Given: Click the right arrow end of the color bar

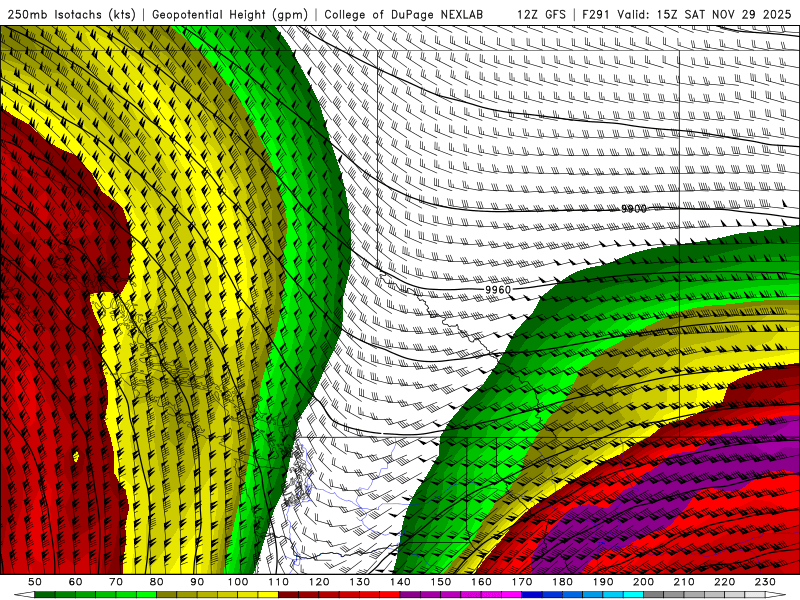Looking at the screenshot, I should click(x=776, y=595).
